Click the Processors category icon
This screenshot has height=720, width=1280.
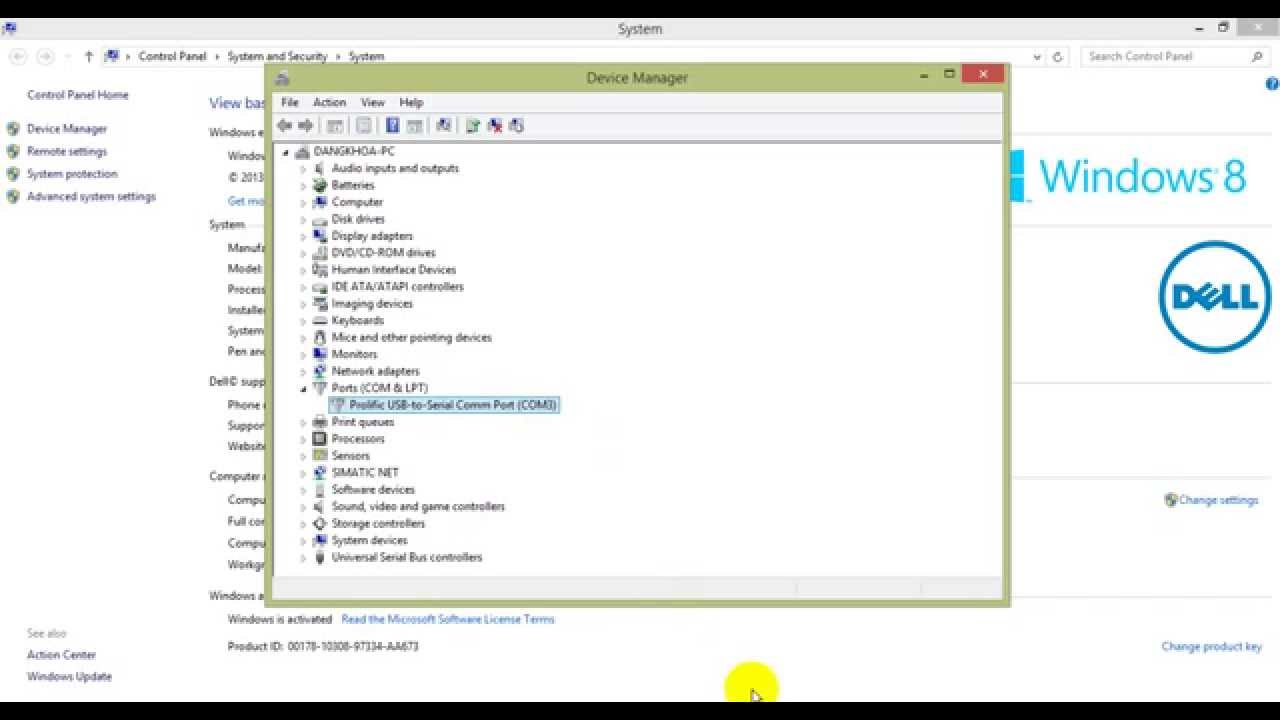pos(320,439)
